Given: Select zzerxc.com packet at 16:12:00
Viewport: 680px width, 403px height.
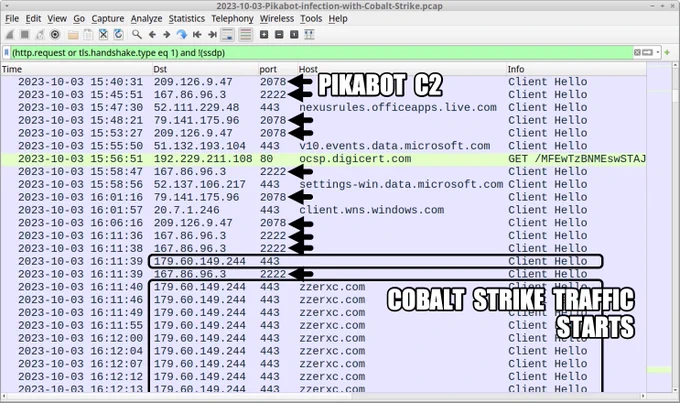Looking at the screenshot, I should coord(324,338).
